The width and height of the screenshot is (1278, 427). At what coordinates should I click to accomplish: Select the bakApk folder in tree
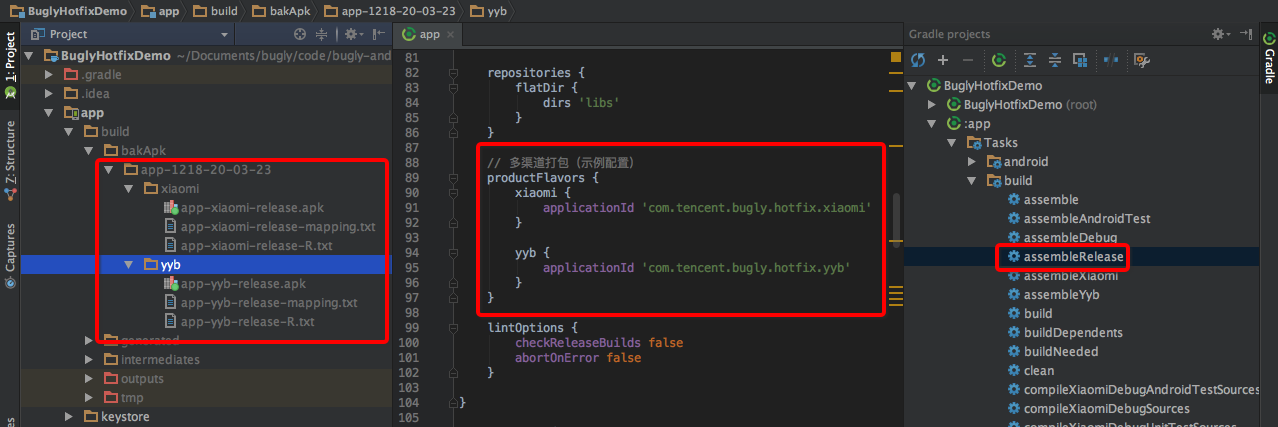134,151
